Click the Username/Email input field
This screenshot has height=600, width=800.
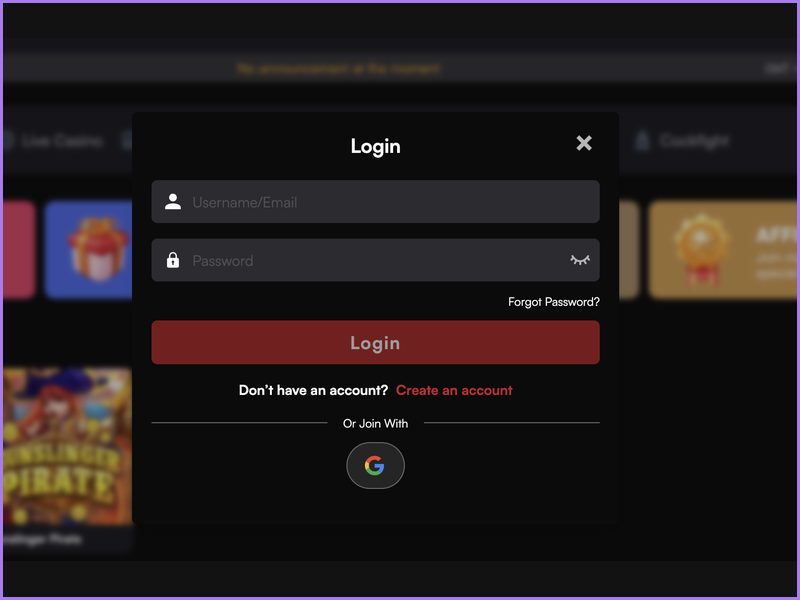tap(375, 202)
